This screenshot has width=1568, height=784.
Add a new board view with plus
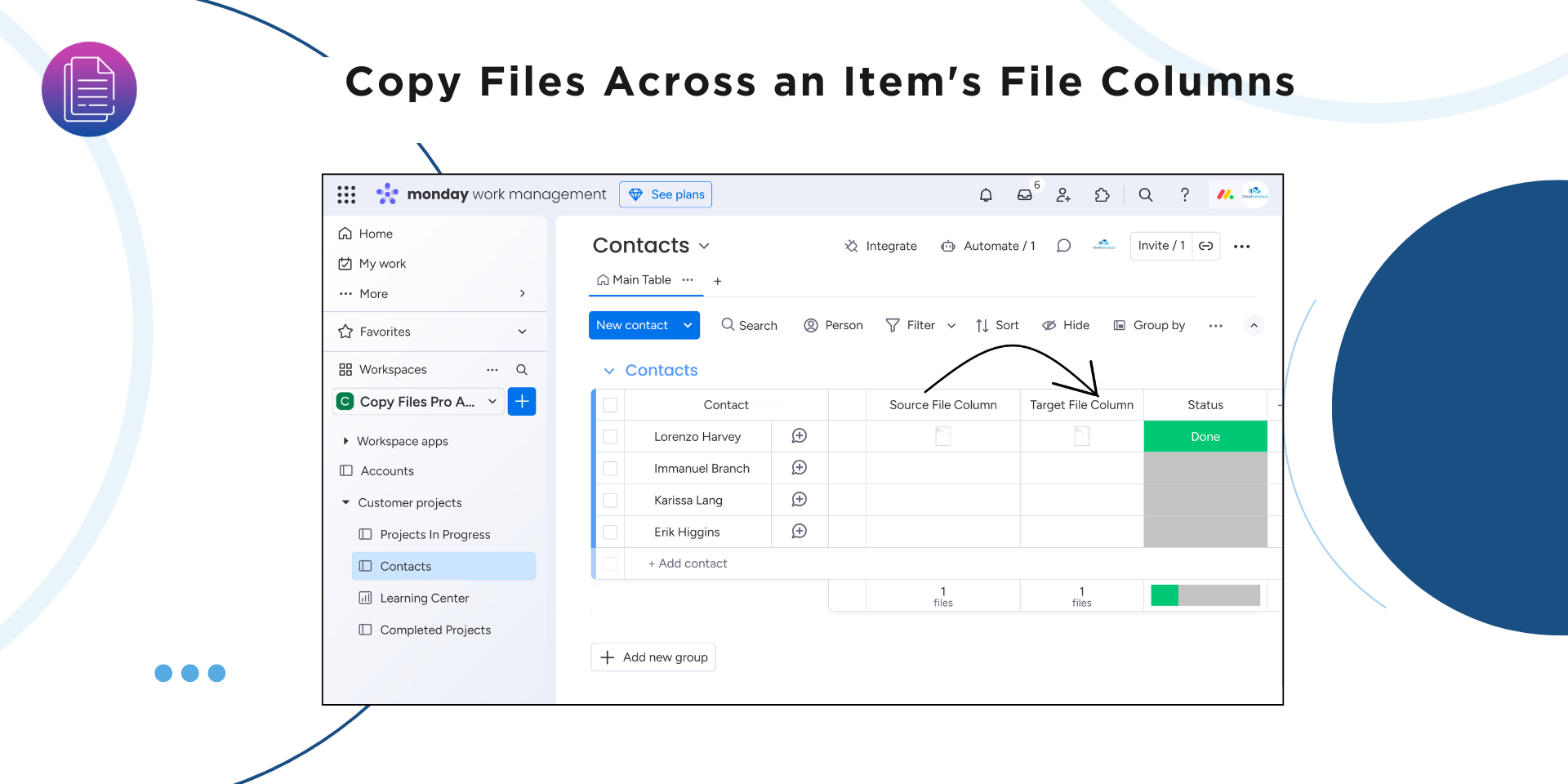tap(717, 281)
